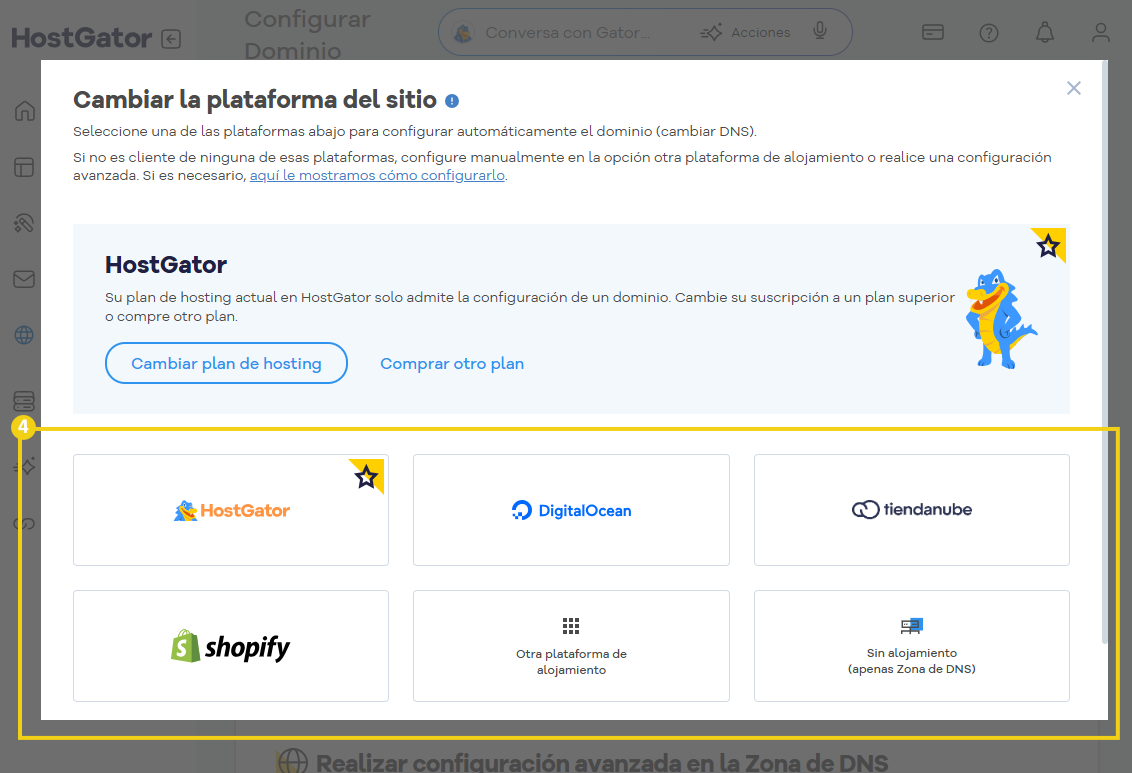Open the user profile icon
This screenshot has height=773, width=1132.
(x=1100, y=32)
